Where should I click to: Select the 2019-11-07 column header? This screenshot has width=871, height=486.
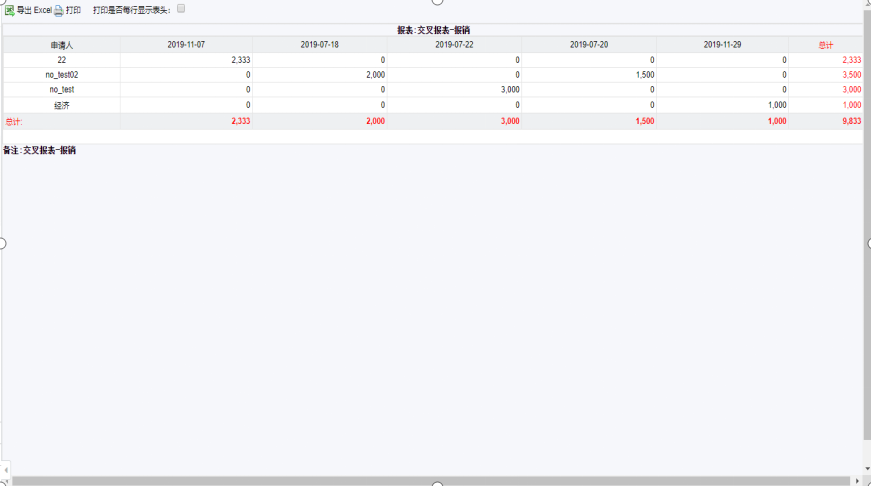click(186, 45)
